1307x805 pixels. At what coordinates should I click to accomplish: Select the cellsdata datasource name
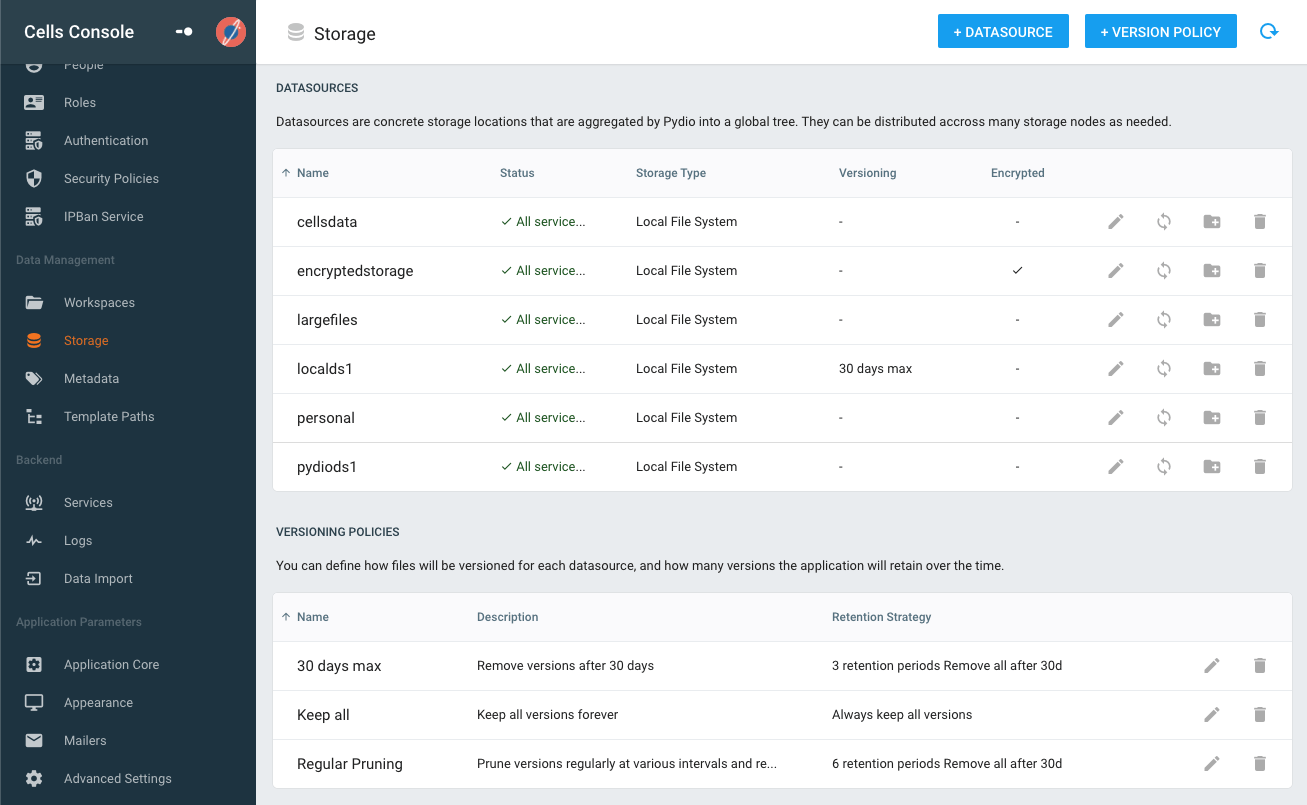click(x=327, y=222)
